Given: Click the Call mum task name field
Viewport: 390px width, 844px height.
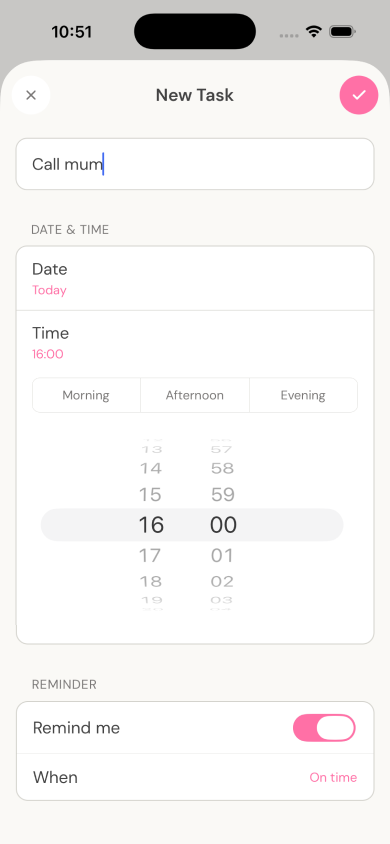Looking at the screenshot, I should [x=195, y=164].
